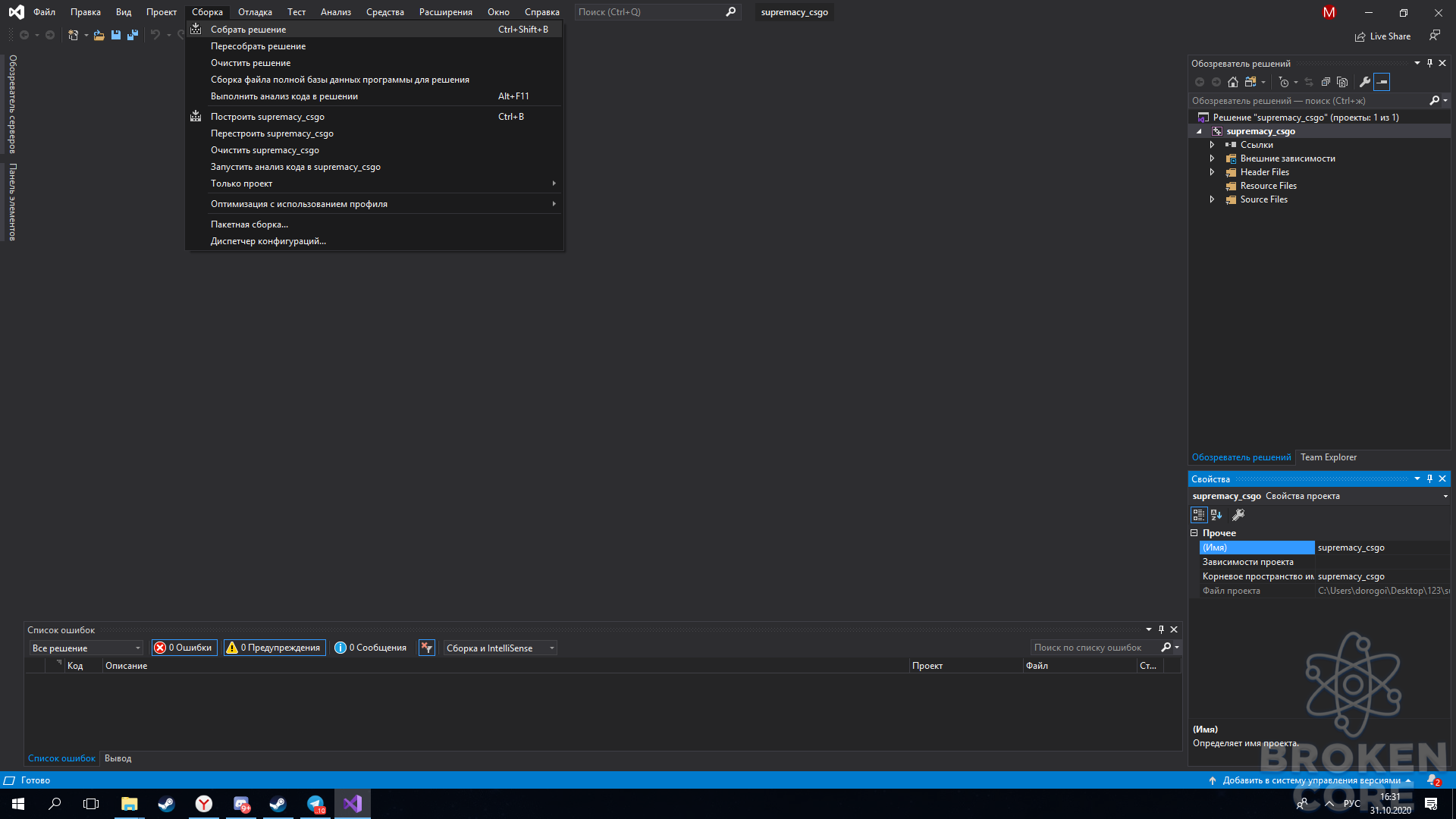Click the notifications bell in status bar
Image resolution: width=1456 pixels, height=819 pixels.
(x=1432, y=780)
